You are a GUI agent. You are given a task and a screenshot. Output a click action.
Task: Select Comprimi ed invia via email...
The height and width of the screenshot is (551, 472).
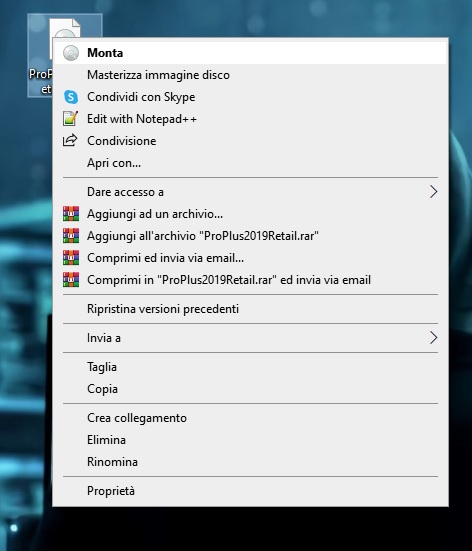[x=251, y=258]
